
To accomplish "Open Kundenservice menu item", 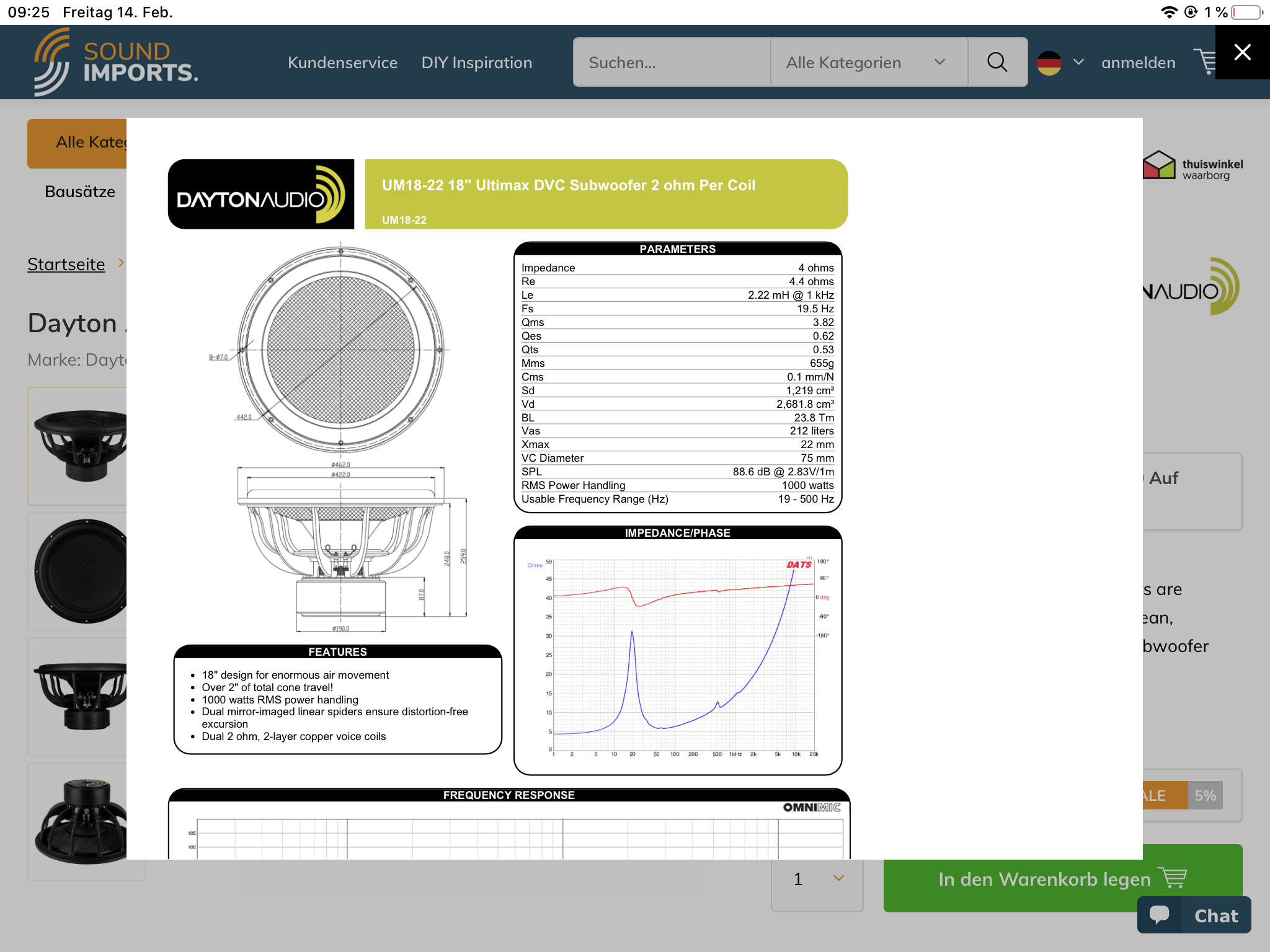I will [342, 63].
